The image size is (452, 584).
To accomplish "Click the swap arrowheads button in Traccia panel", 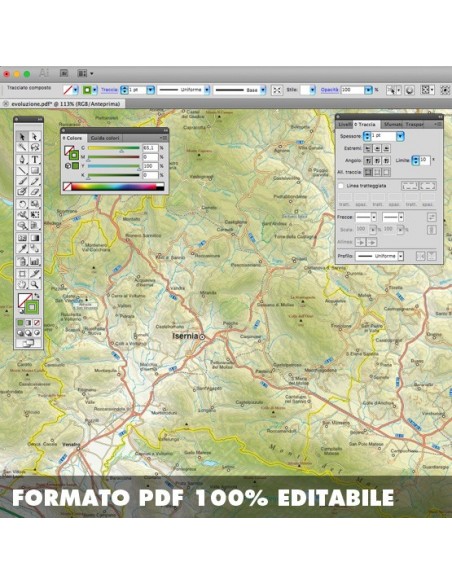I will tap(432, 217).
